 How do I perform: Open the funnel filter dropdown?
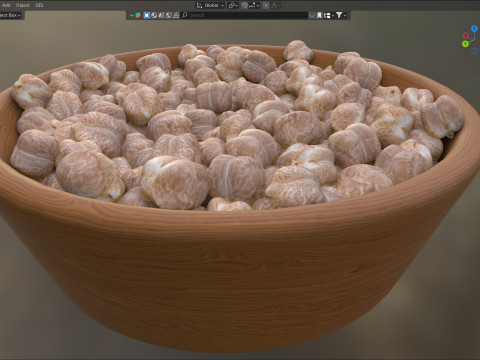click(341, 15)
